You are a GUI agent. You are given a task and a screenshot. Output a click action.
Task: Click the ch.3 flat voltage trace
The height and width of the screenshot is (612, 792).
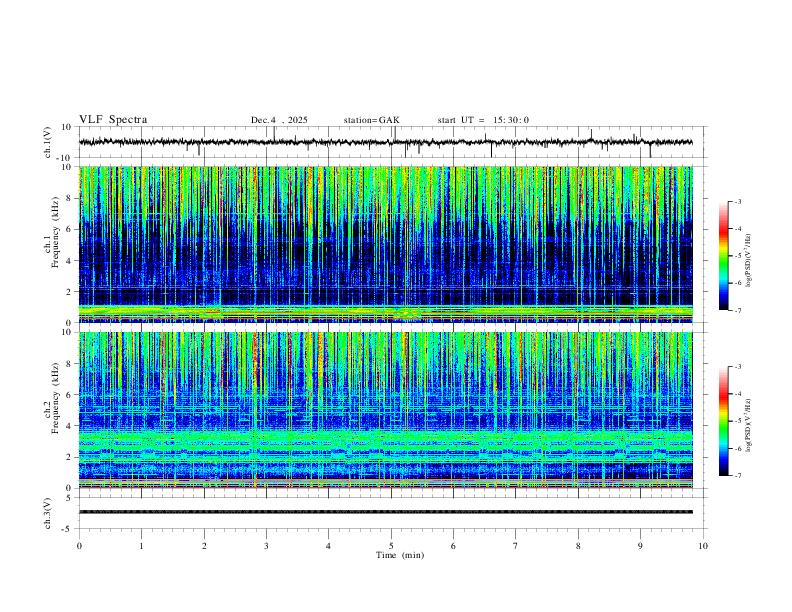tap(386, 512)
